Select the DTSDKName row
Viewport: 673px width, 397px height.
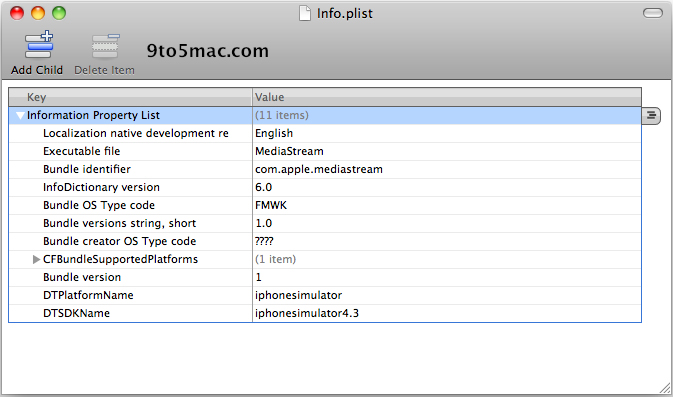325,313
